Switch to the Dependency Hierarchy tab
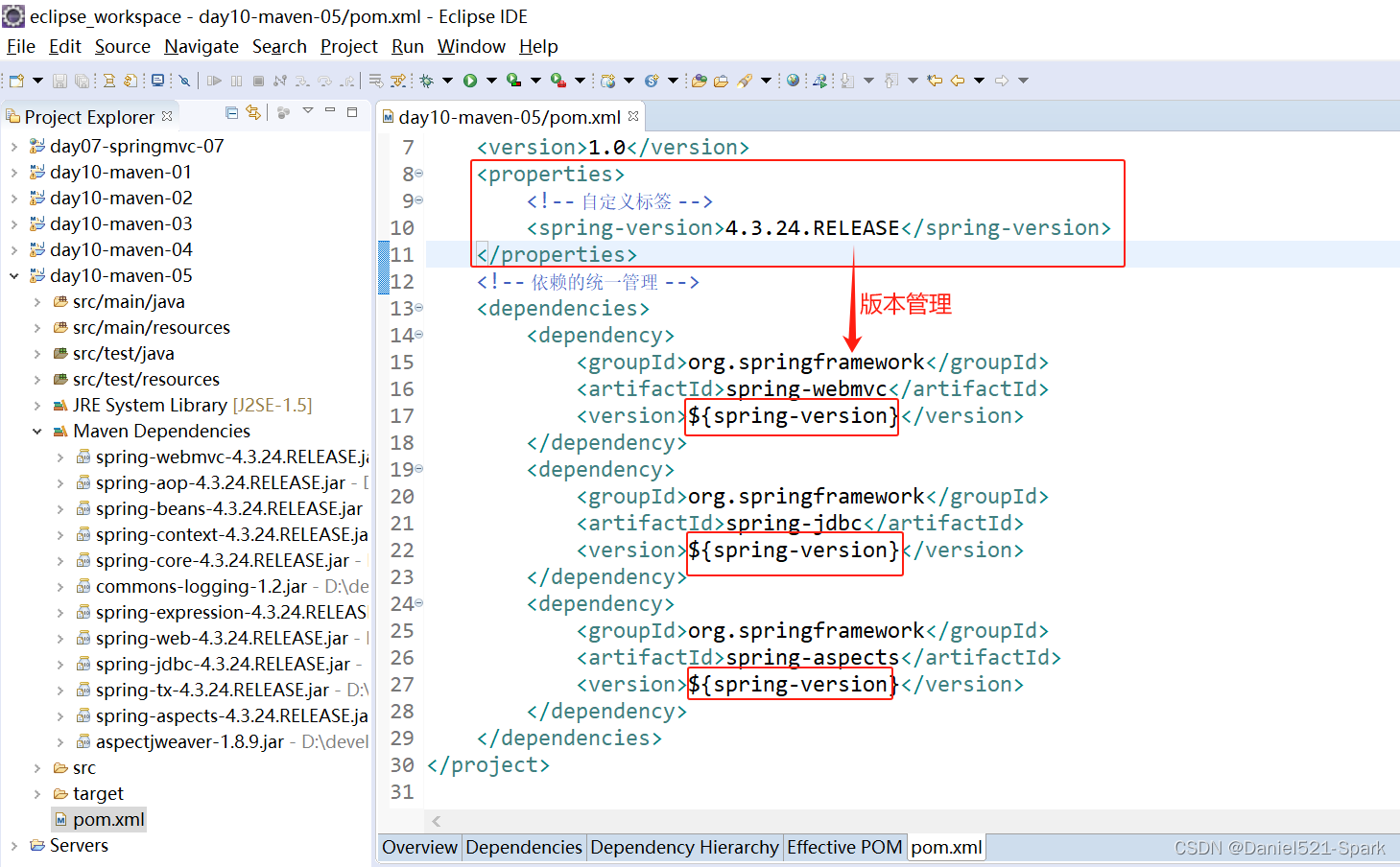The width and height of the screenshot is (1400, 867). pyautogui.click(x=684, y=847)
